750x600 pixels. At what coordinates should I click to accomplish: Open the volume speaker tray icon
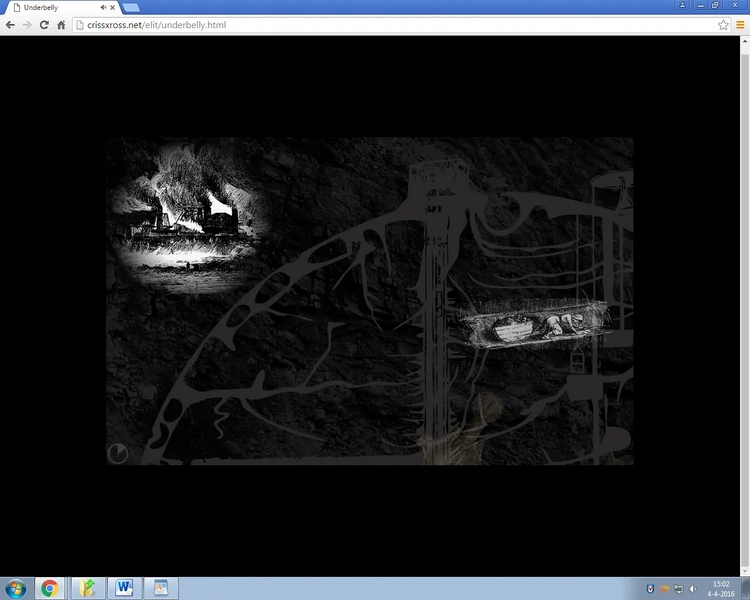(693, 589)
